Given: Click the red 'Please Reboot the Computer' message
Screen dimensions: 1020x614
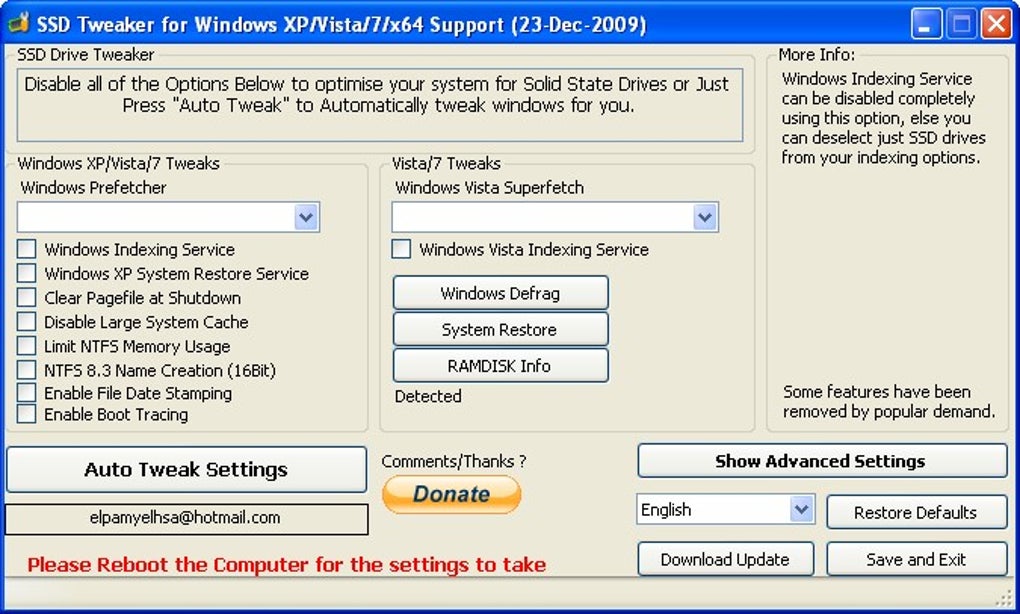Looking at the screenshot, I should (x=286, y=565).
